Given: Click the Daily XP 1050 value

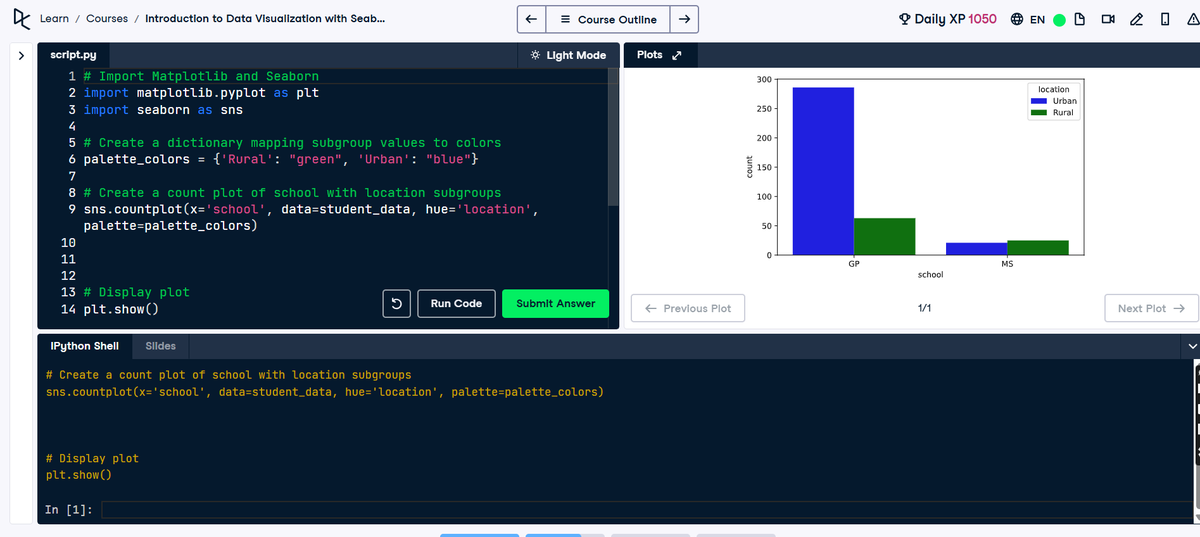Looking at the screenshot, I should [x=981, y=20].
